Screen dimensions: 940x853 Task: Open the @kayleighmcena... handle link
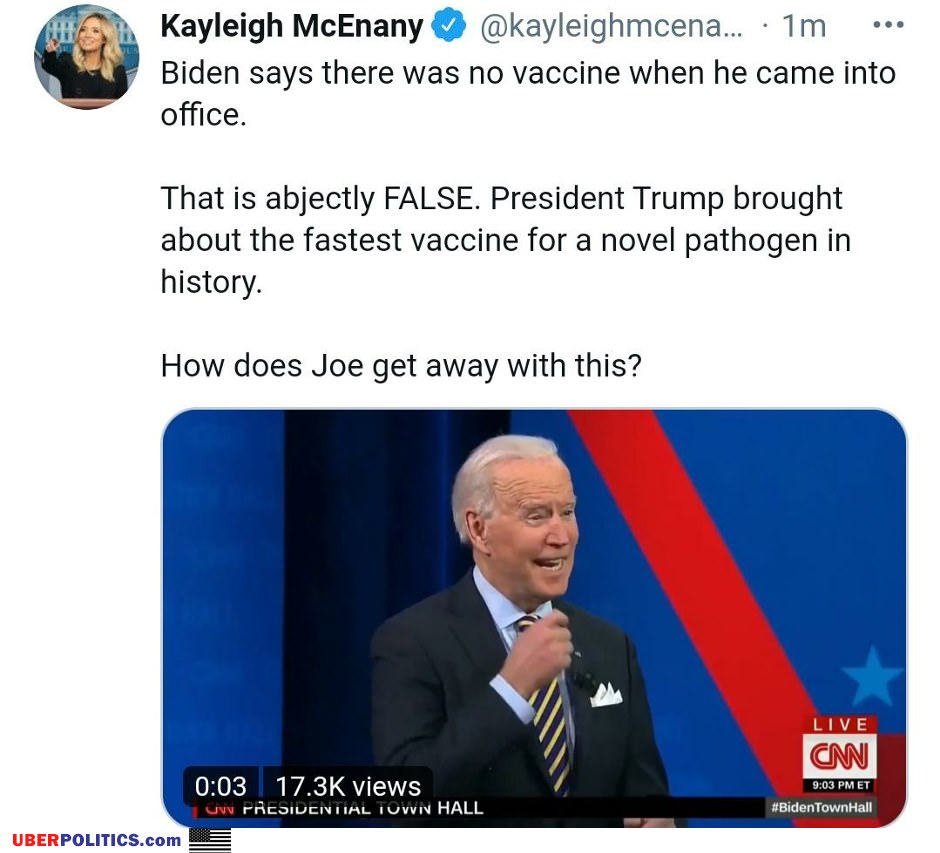(x=611, y=26)
